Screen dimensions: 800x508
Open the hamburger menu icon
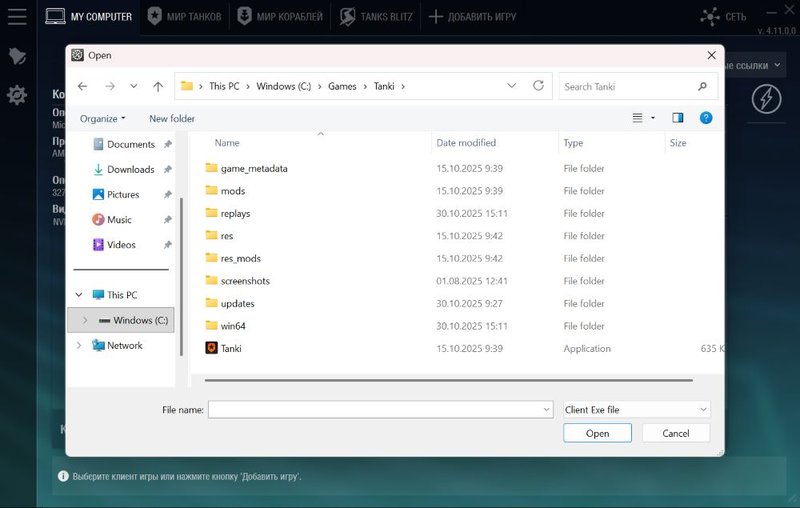tap(16, 16)
